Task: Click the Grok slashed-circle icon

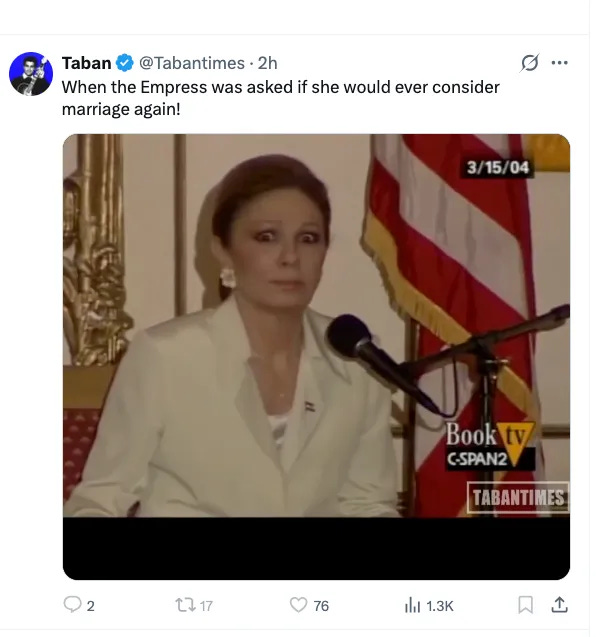Action: point(530,63)
